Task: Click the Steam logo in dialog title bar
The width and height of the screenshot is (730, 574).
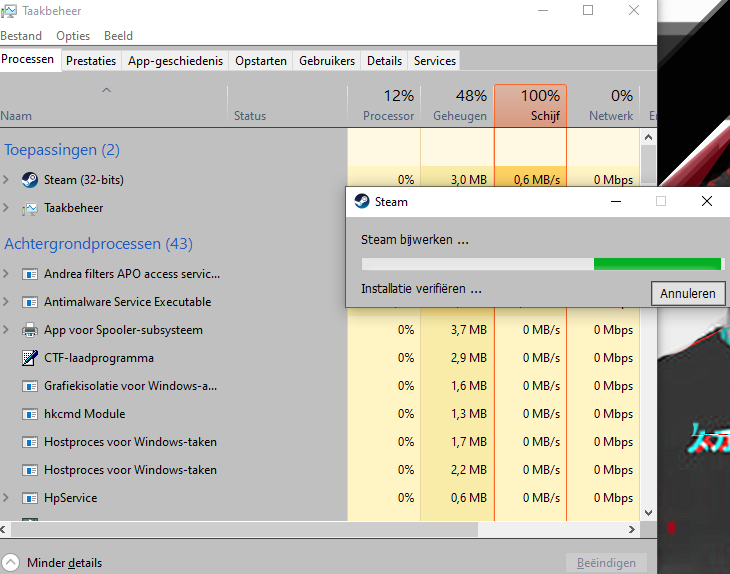Action: tap(362, 201)
